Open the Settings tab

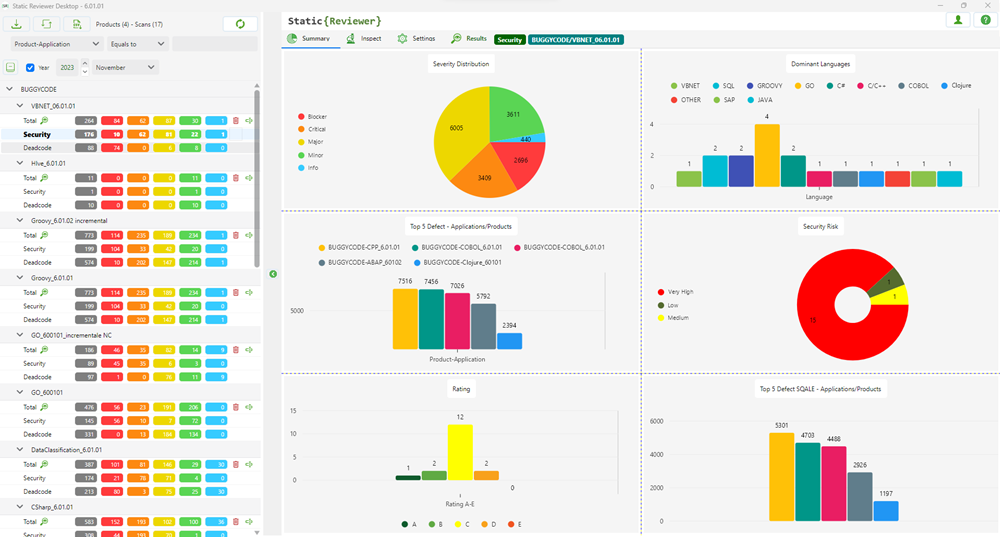[416, 38]
